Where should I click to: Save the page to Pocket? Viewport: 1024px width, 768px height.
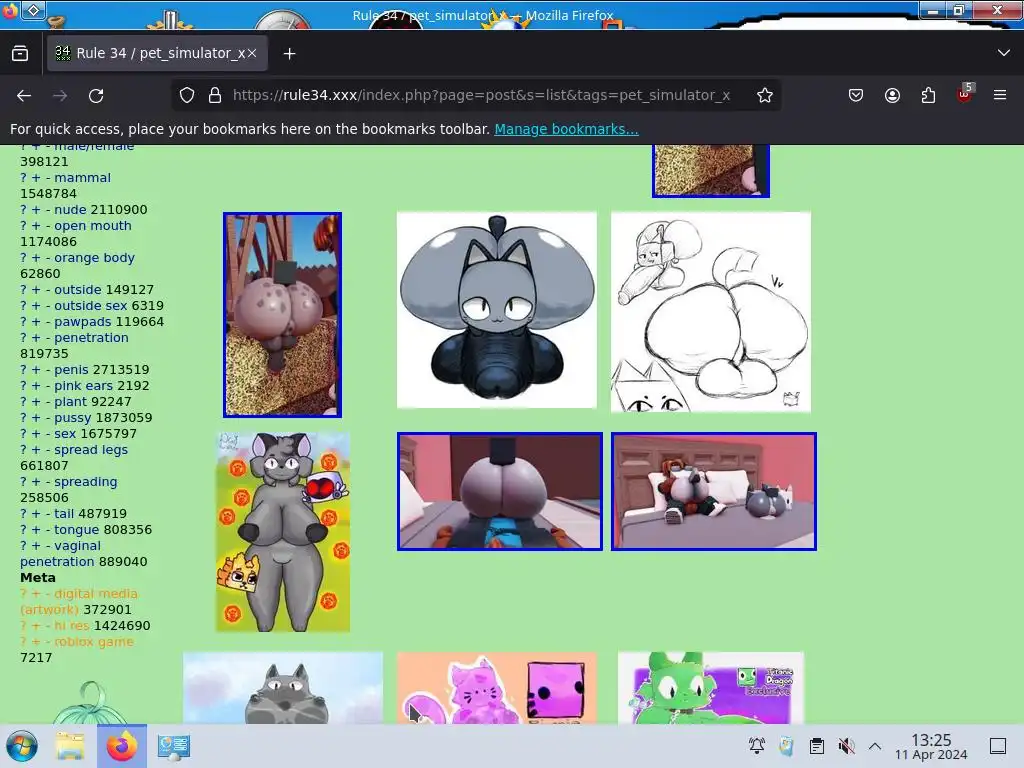click(856, 95)
